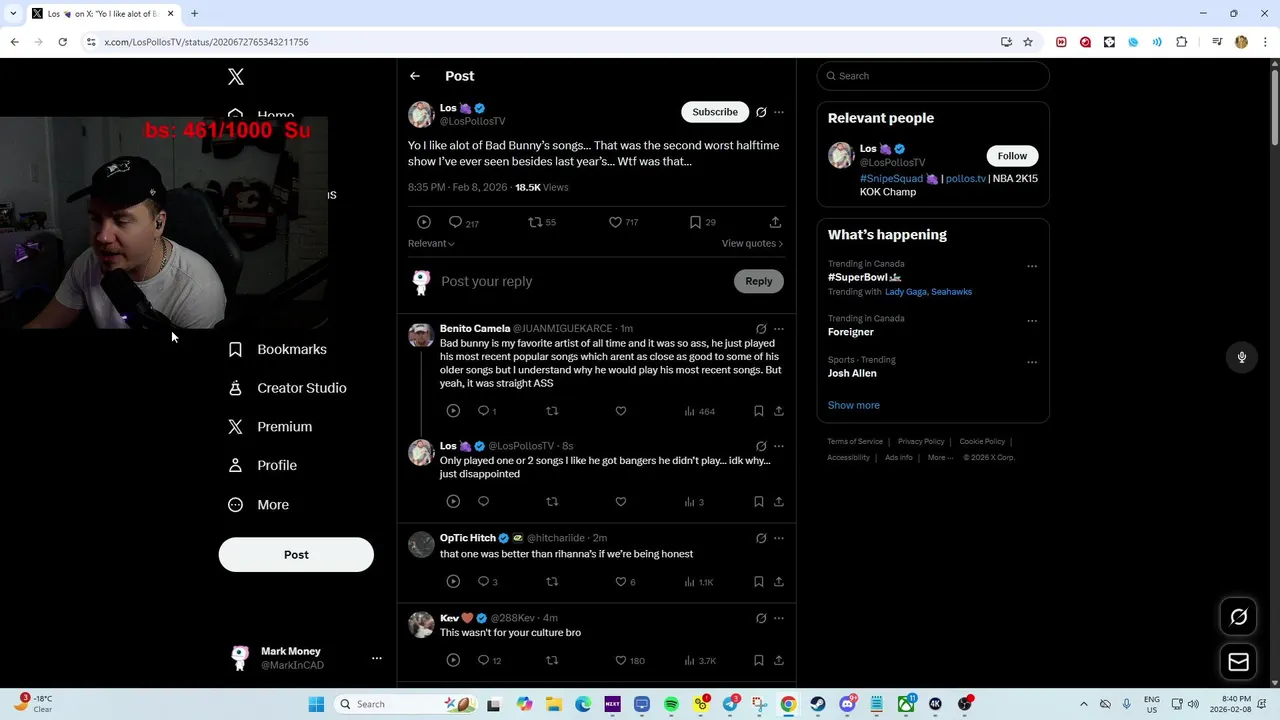Go back with the Post arrow
Viewport: 1280px width, 720px height.
click(415, 76)
